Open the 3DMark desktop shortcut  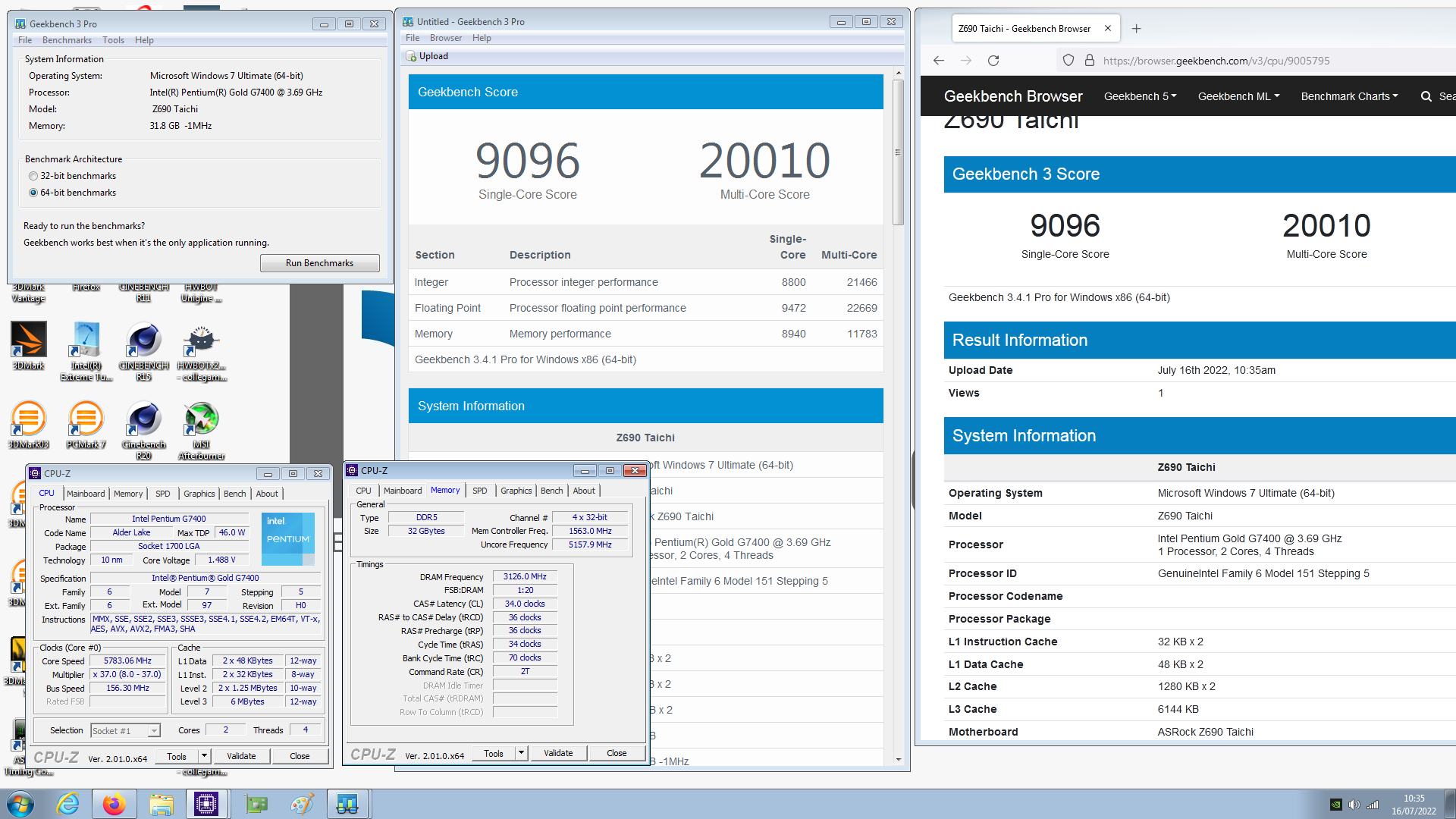point(28,345)
